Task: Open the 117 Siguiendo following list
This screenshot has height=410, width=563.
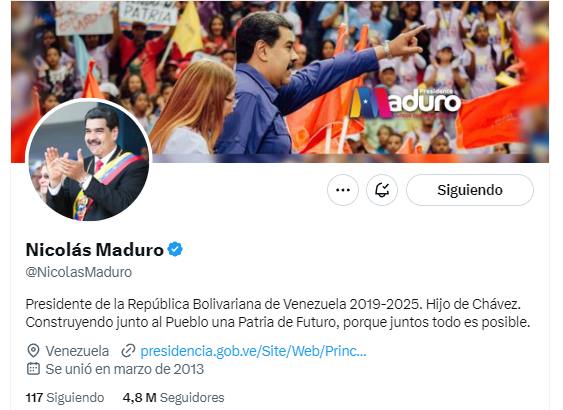Action: [x=65, y=398]
